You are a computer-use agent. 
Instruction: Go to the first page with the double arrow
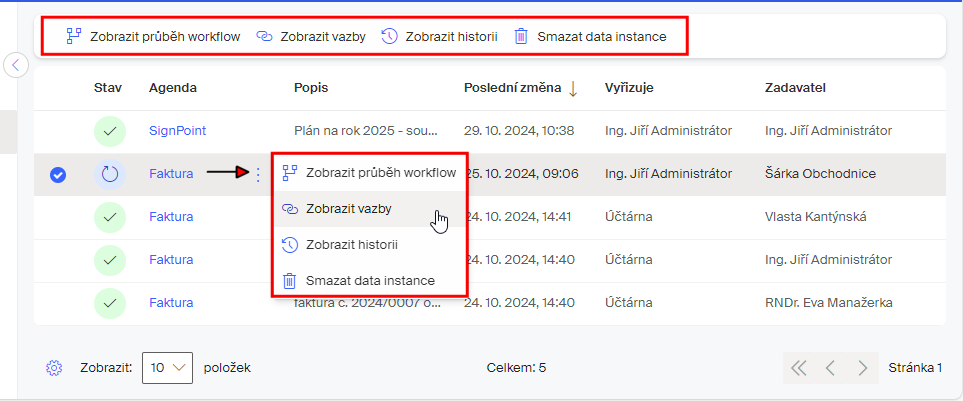(798, 368)
